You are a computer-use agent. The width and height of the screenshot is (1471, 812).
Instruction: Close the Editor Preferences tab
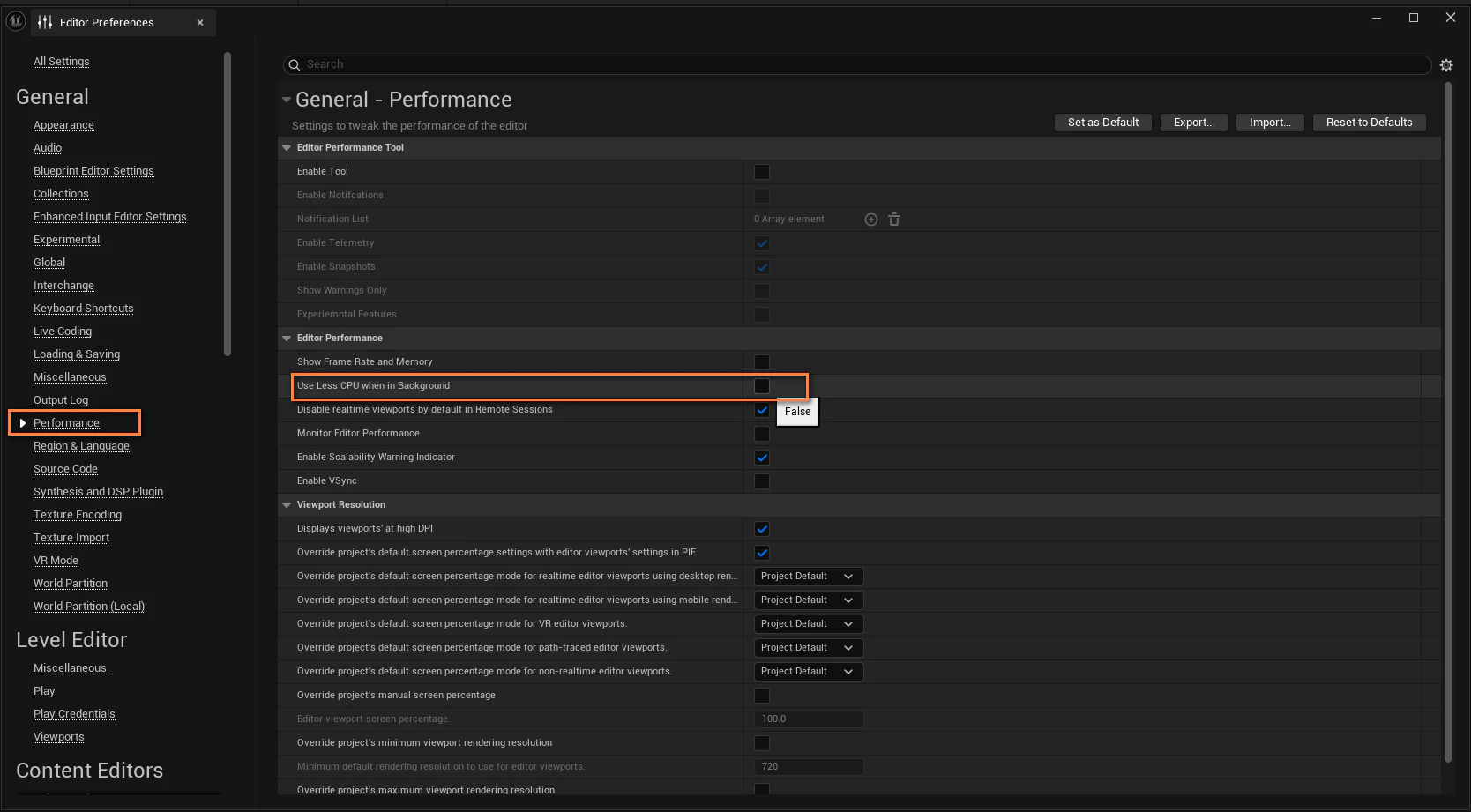click(x=200, y=23)
